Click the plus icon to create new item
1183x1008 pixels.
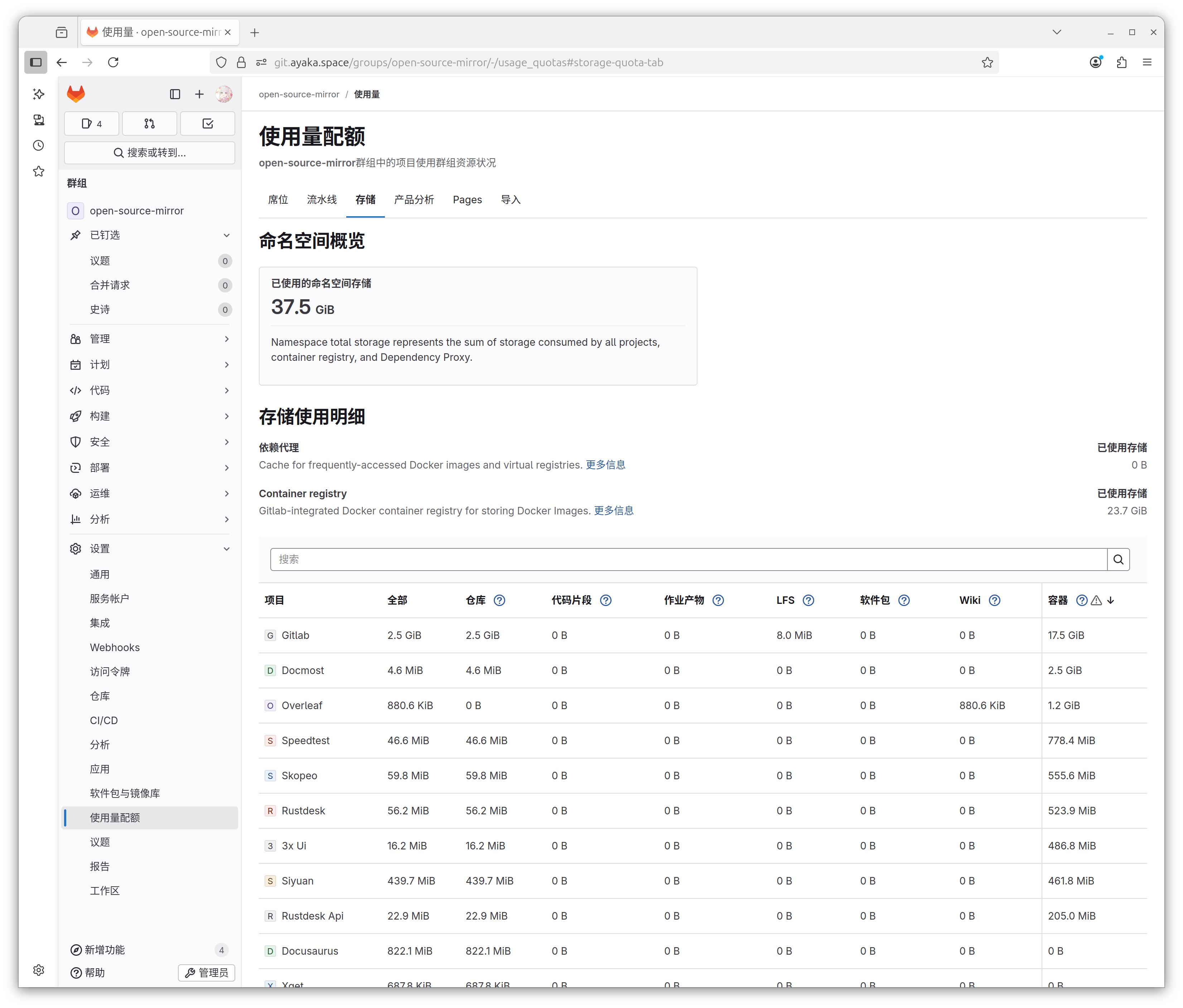pyautogui.click(x=199, y=94)
